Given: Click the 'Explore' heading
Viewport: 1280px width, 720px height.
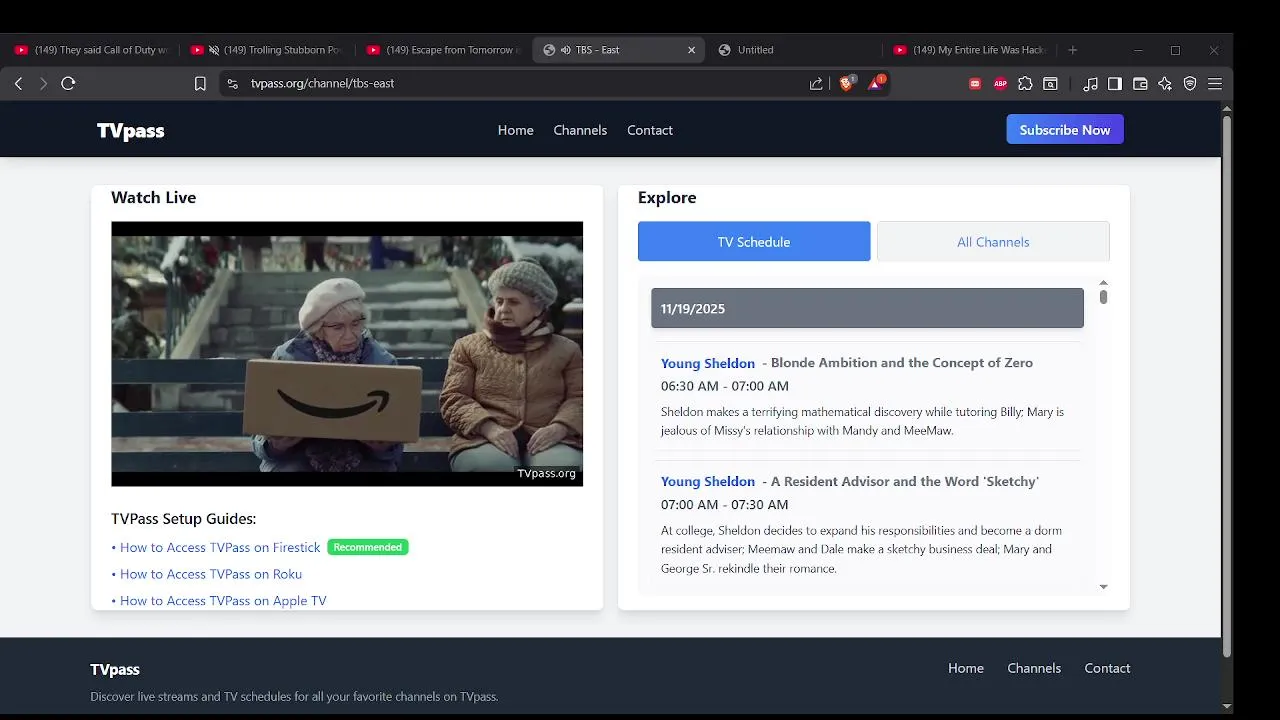Looking at the screenshot, I should tap(667, 198).
